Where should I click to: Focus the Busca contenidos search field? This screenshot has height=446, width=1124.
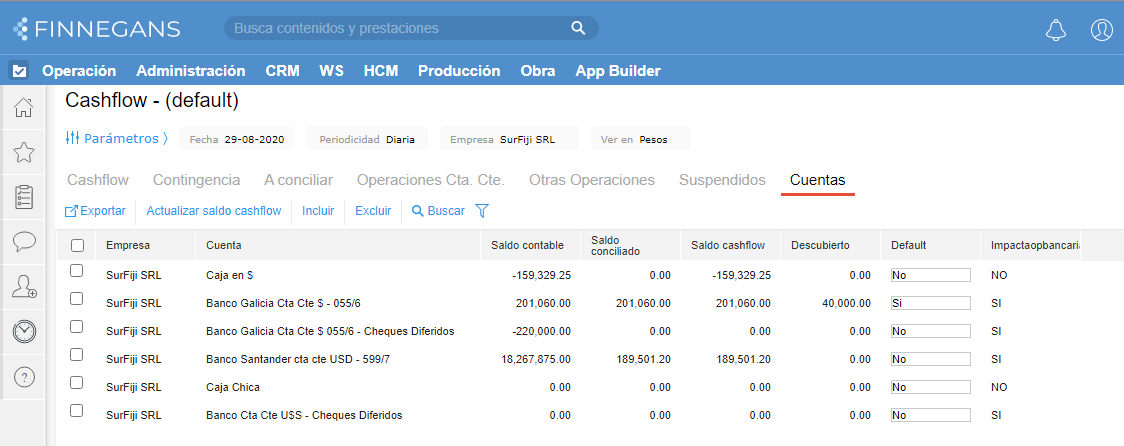point(400,28)
